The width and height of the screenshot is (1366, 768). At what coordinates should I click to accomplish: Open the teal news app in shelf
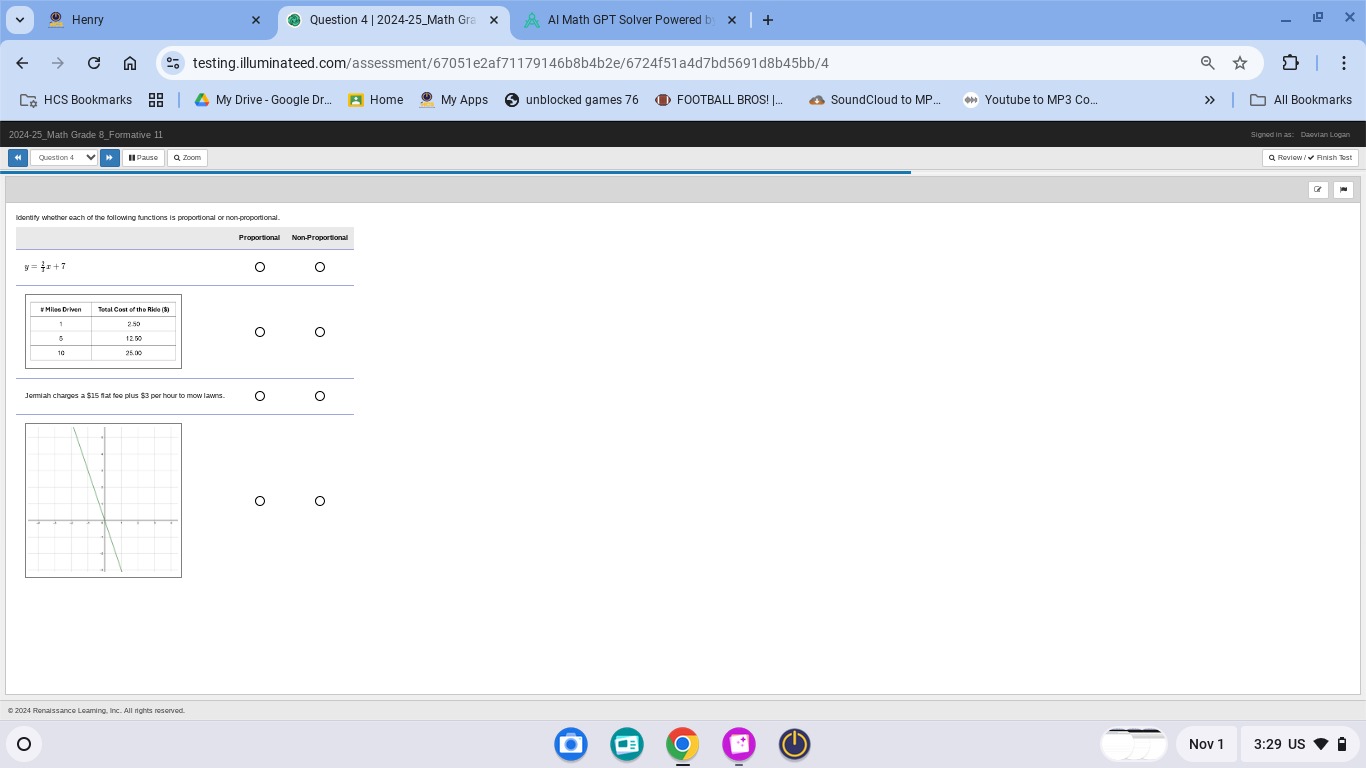coord(627,744)
